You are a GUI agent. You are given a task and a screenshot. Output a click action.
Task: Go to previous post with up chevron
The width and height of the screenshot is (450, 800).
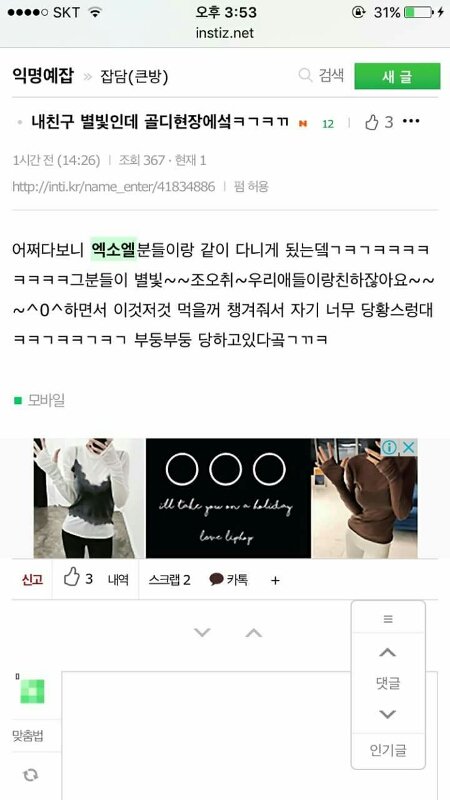coord(254,633)
